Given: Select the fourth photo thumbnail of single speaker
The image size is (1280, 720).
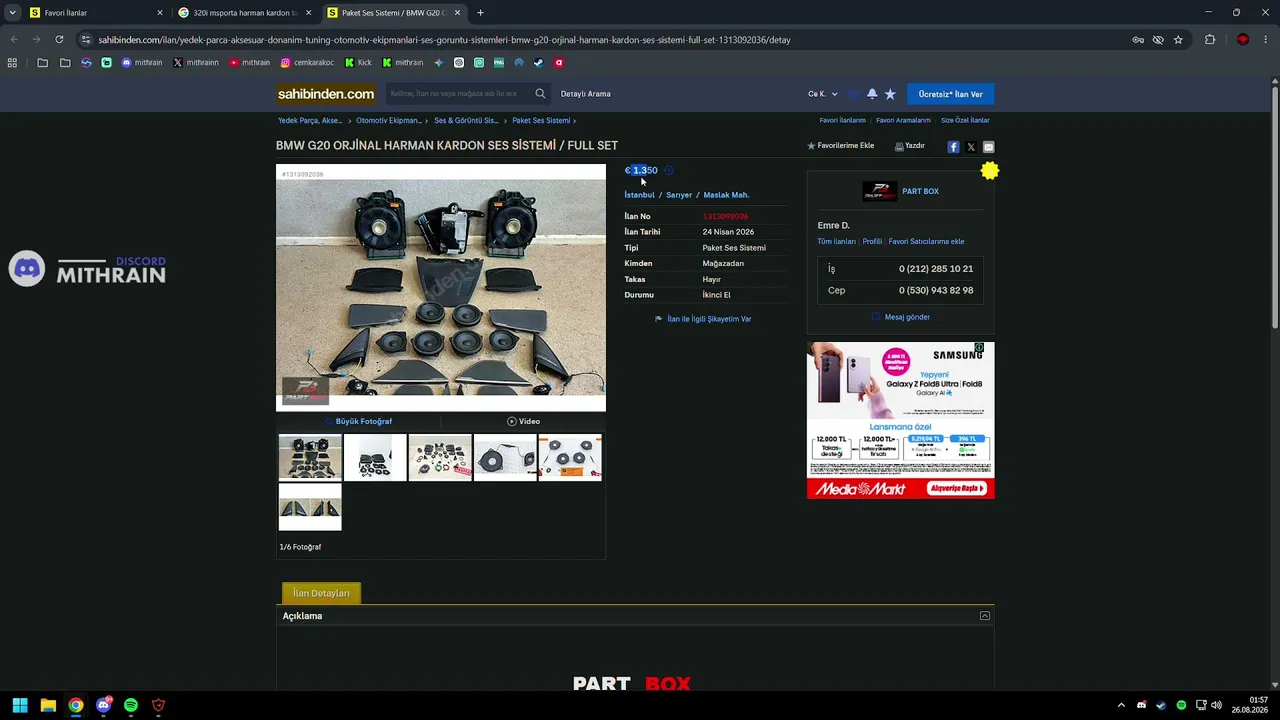Looking at the screenshot, I should click(505, 457).
